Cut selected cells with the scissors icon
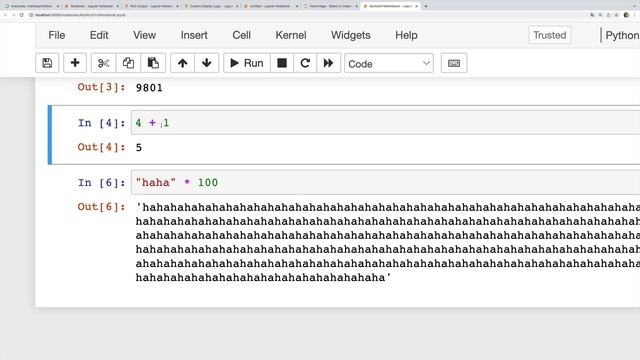The image size is (640, 360). click(103, 63)
